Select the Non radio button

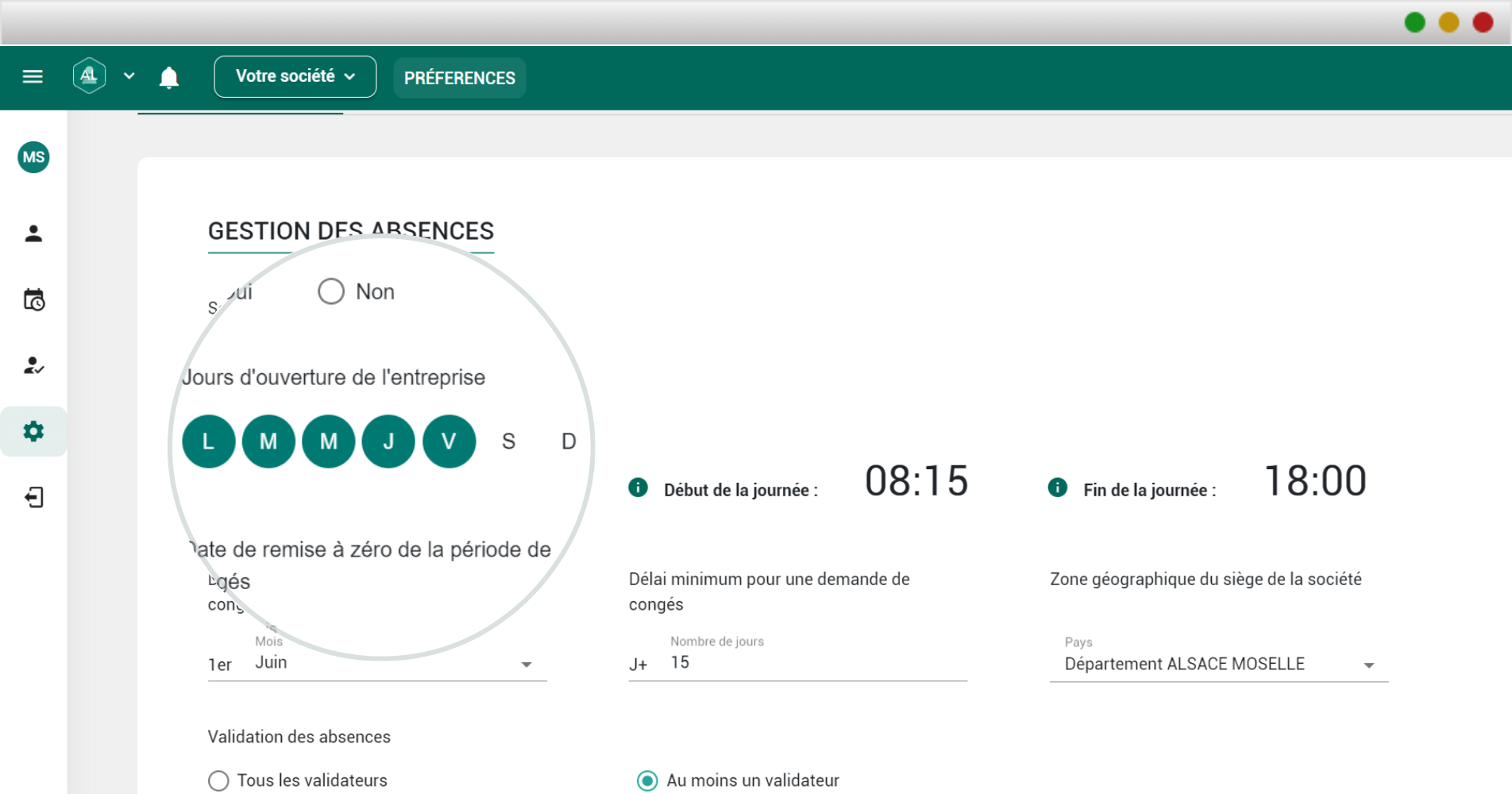tap(331, 291)
